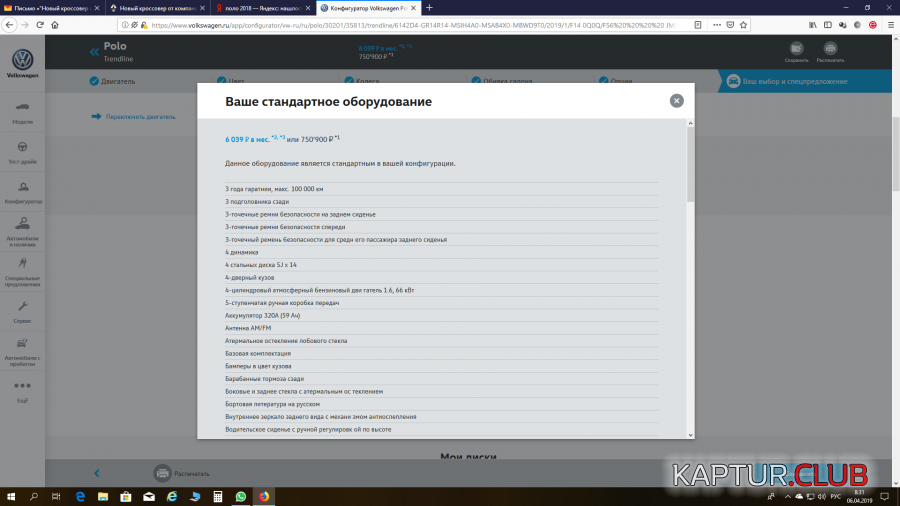Expand the Ещё three-dots sidebar menu
This screenshot has width=900, height=506.
click(22, 389)
